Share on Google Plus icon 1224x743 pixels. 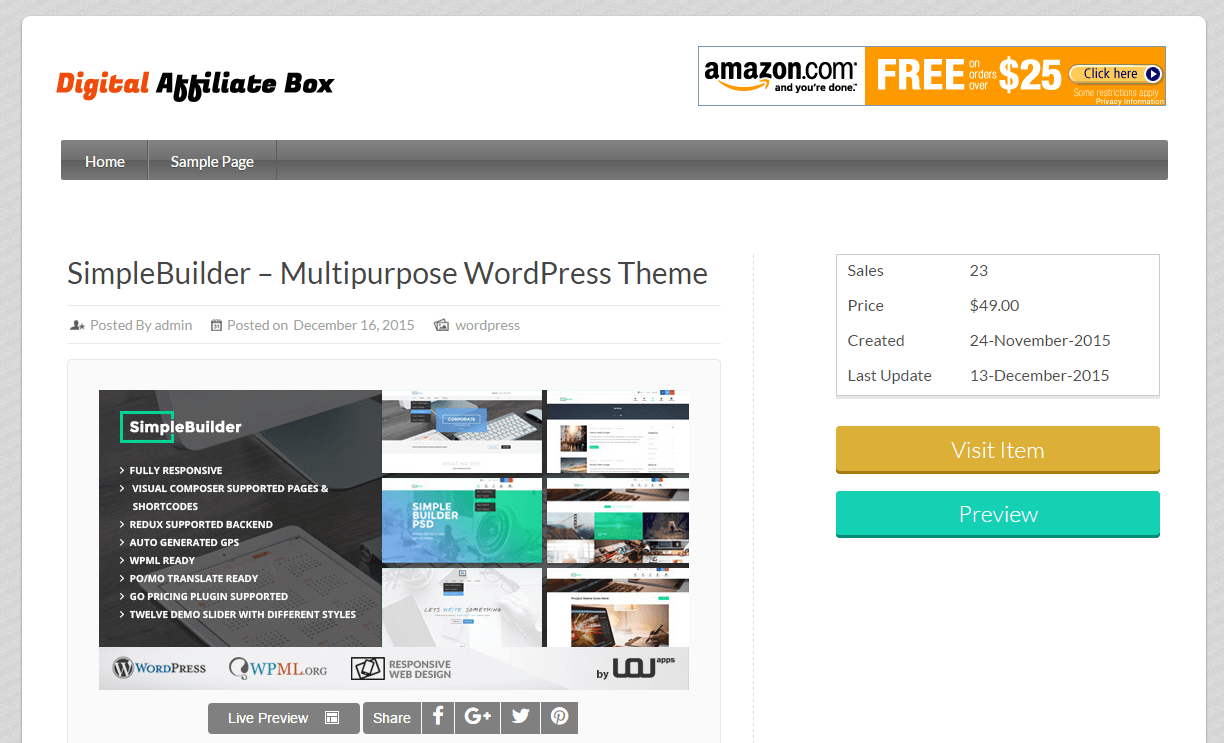coord(478,717)
